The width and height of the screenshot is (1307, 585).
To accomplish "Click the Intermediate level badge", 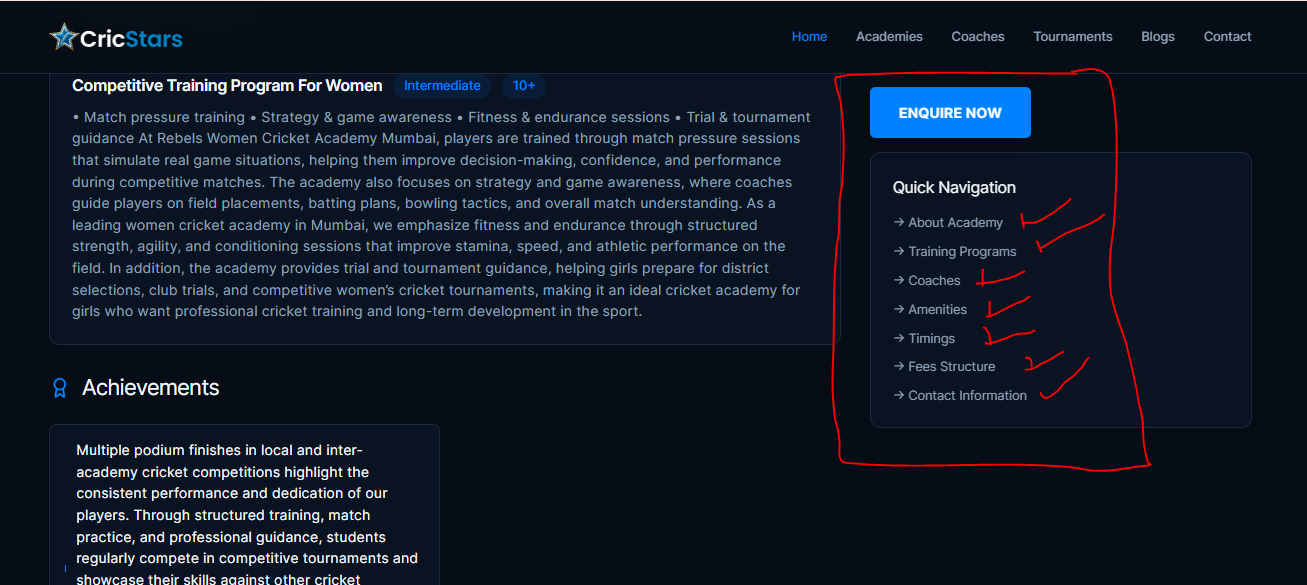I will tap(442, 86).
